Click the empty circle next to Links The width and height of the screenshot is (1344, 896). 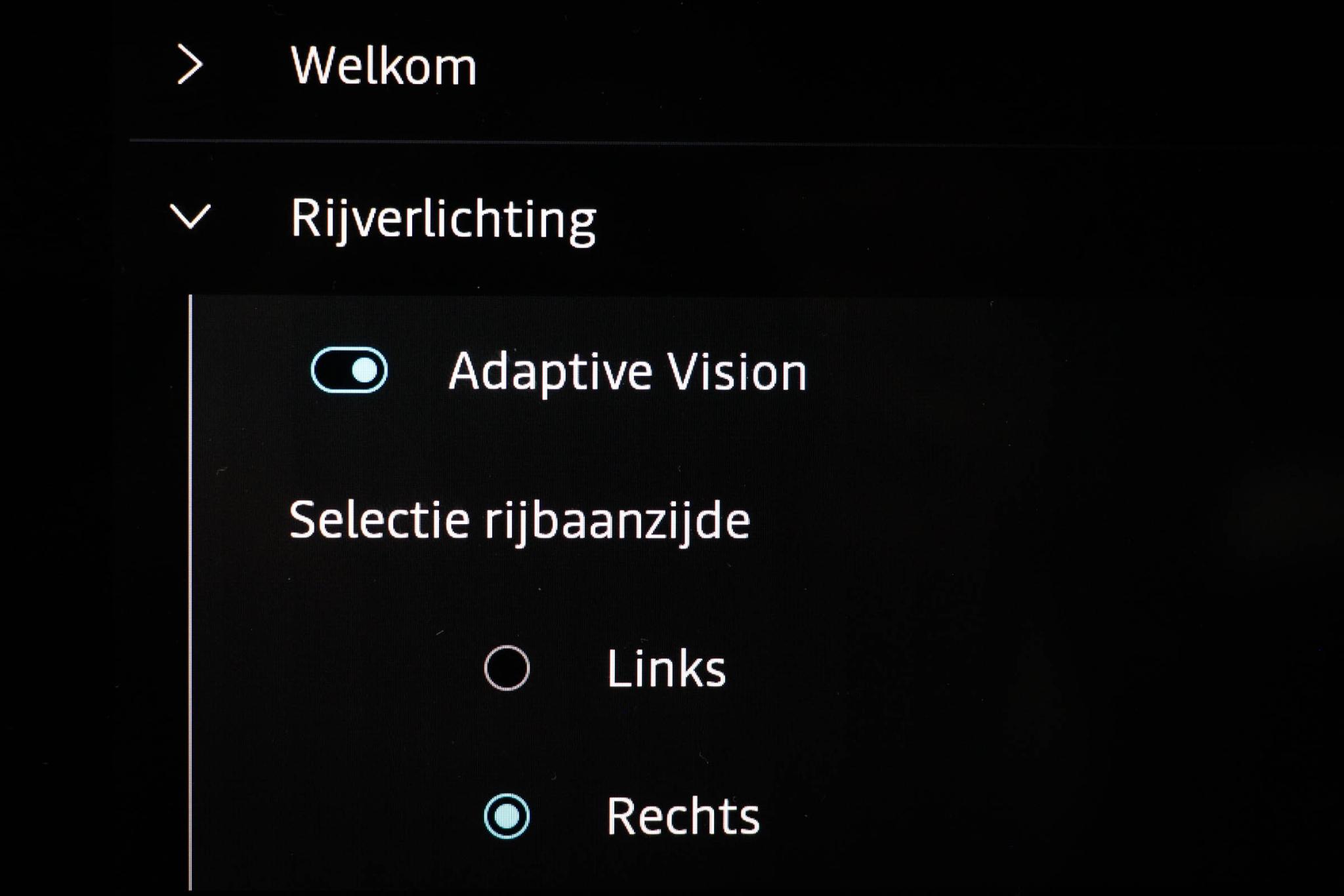(507, 668)
